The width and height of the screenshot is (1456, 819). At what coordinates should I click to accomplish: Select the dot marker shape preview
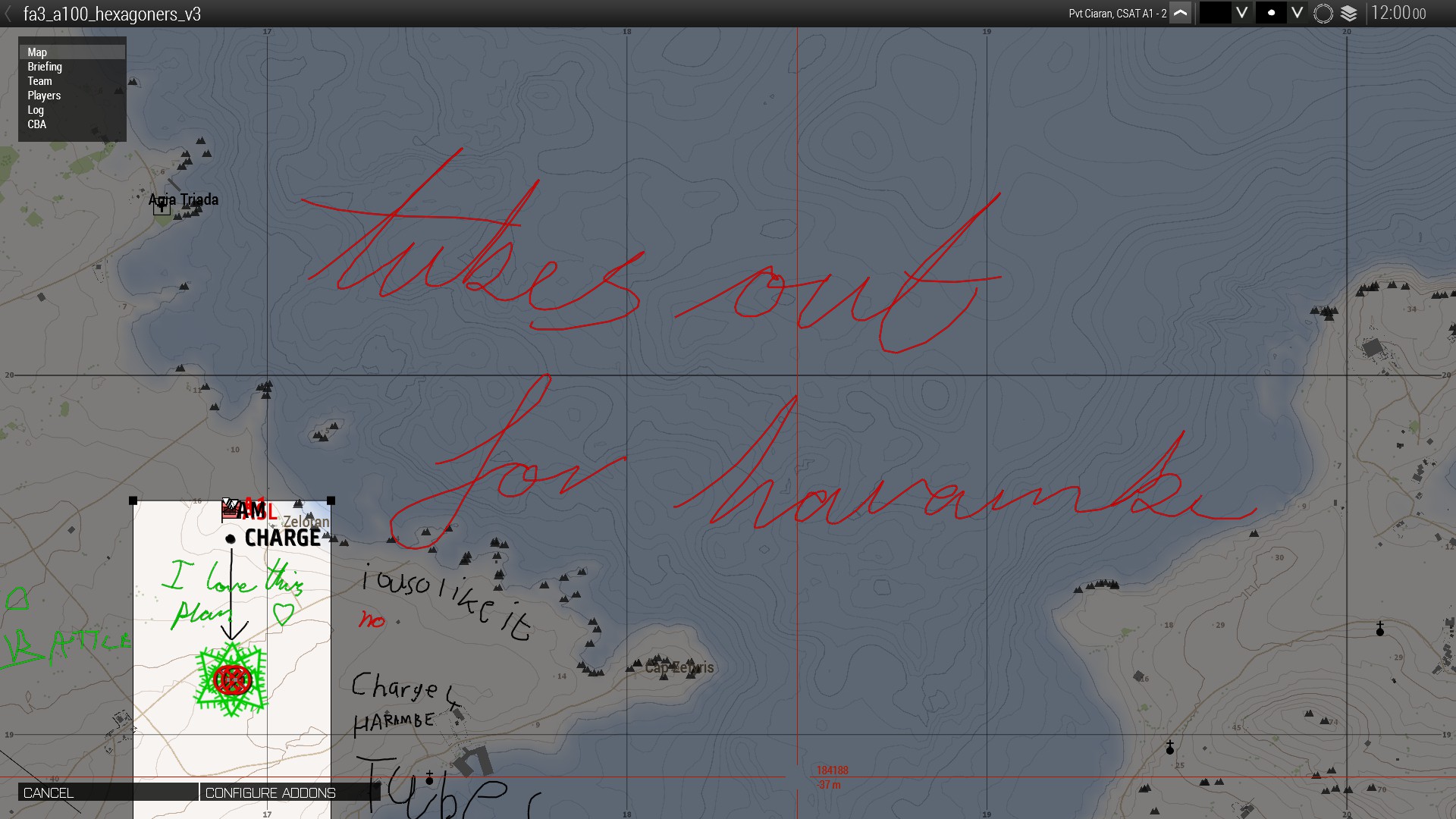(1271, 13)
